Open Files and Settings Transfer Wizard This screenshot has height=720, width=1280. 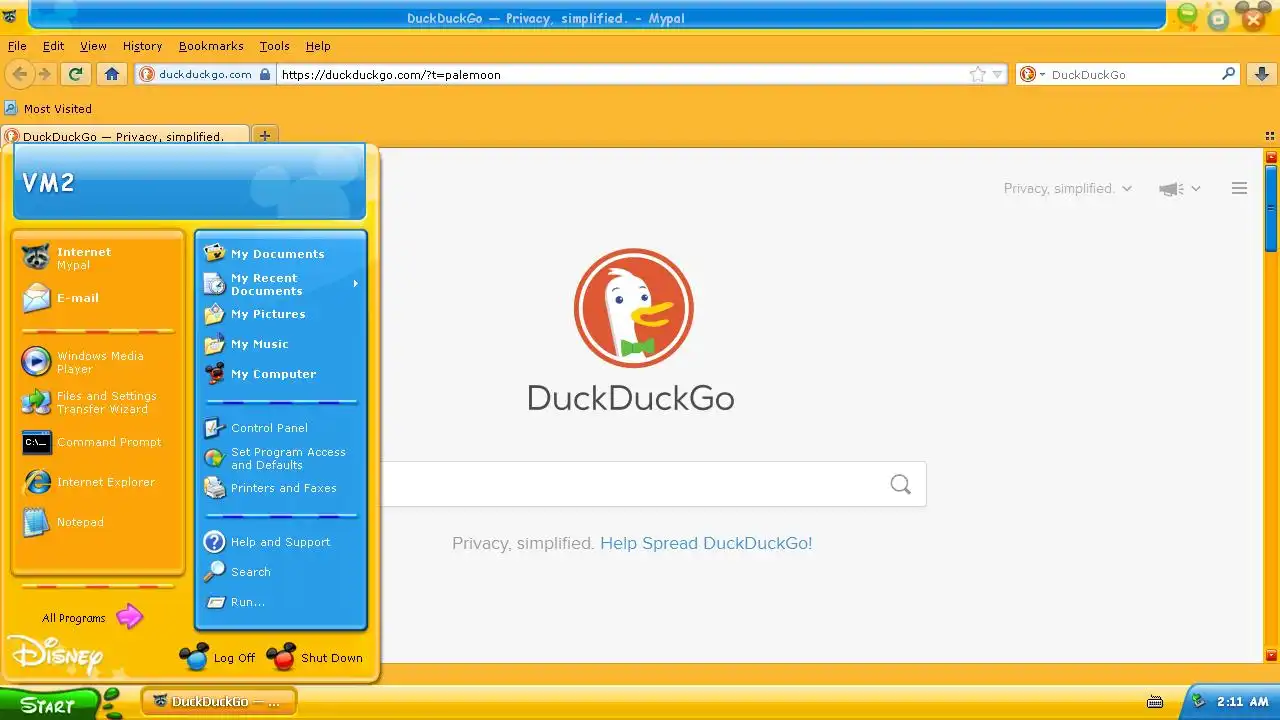pos(98,402)
